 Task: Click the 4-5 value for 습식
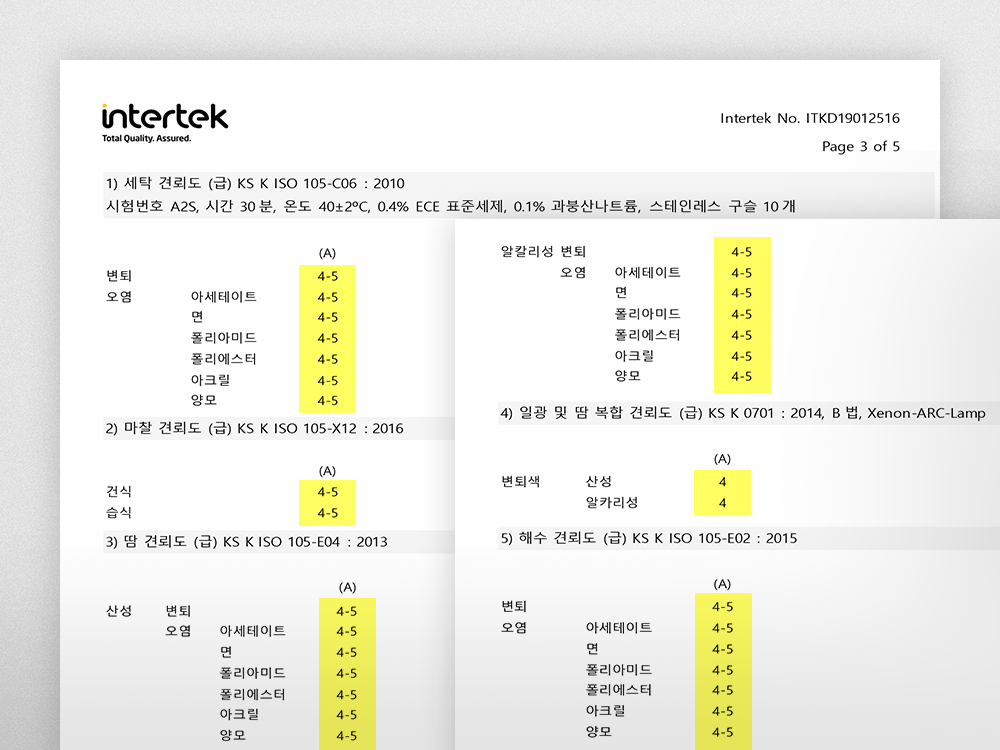(328, 513)
